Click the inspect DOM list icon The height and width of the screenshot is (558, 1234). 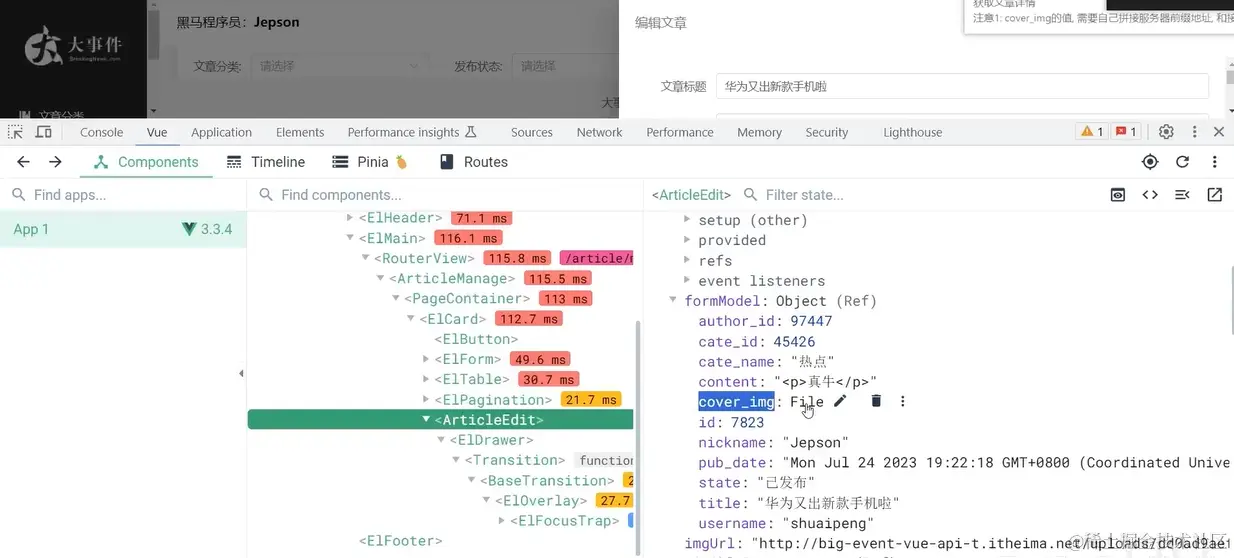coord(1182,195)
